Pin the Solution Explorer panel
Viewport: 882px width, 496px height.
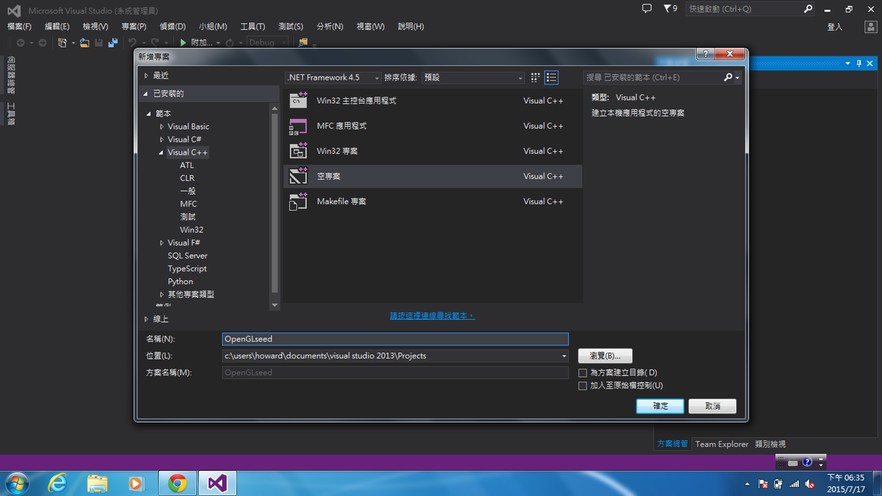858,64
